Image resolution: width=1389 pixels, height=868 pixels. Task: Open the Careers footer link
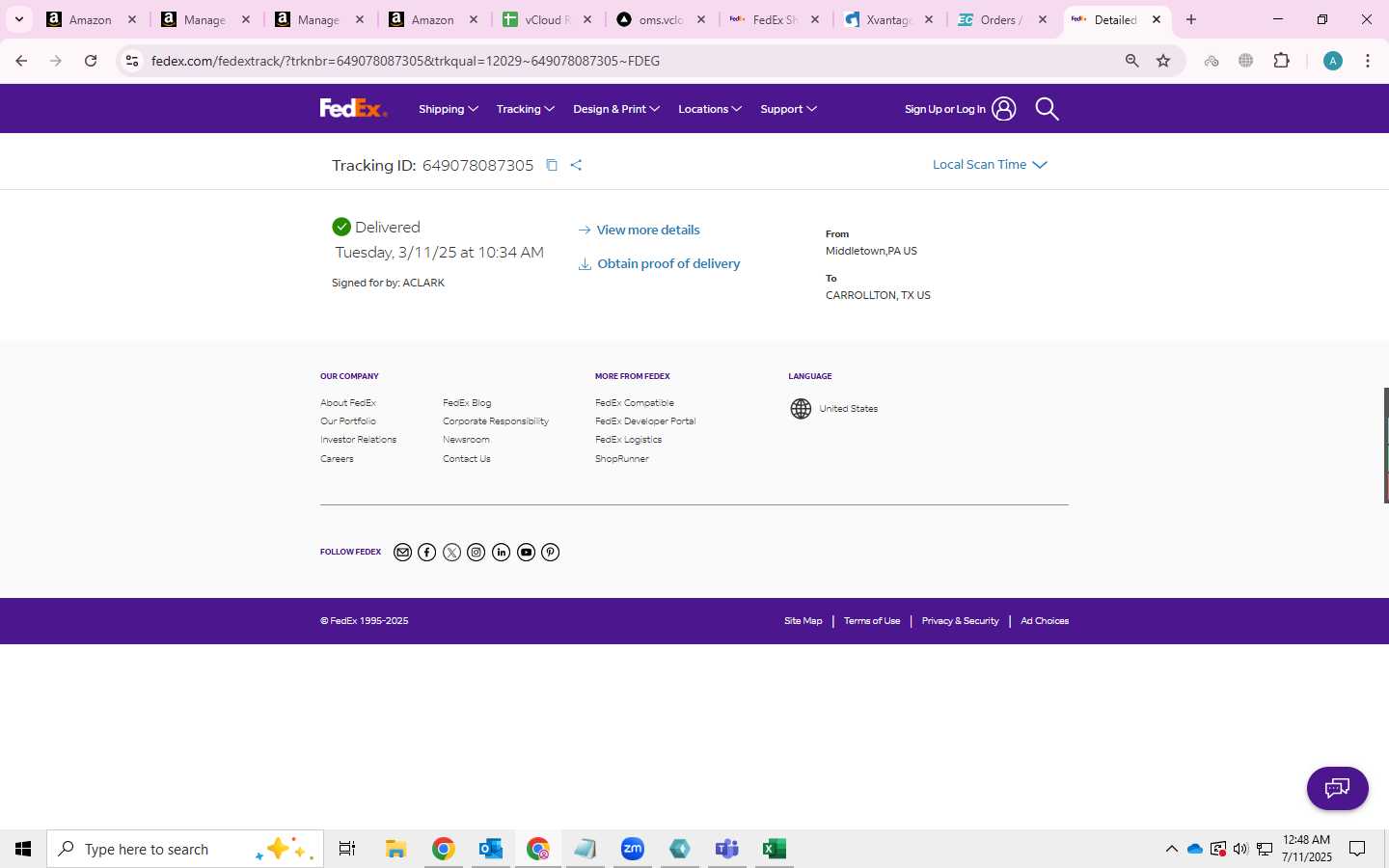pyautogui.click(x=337, y=459)
